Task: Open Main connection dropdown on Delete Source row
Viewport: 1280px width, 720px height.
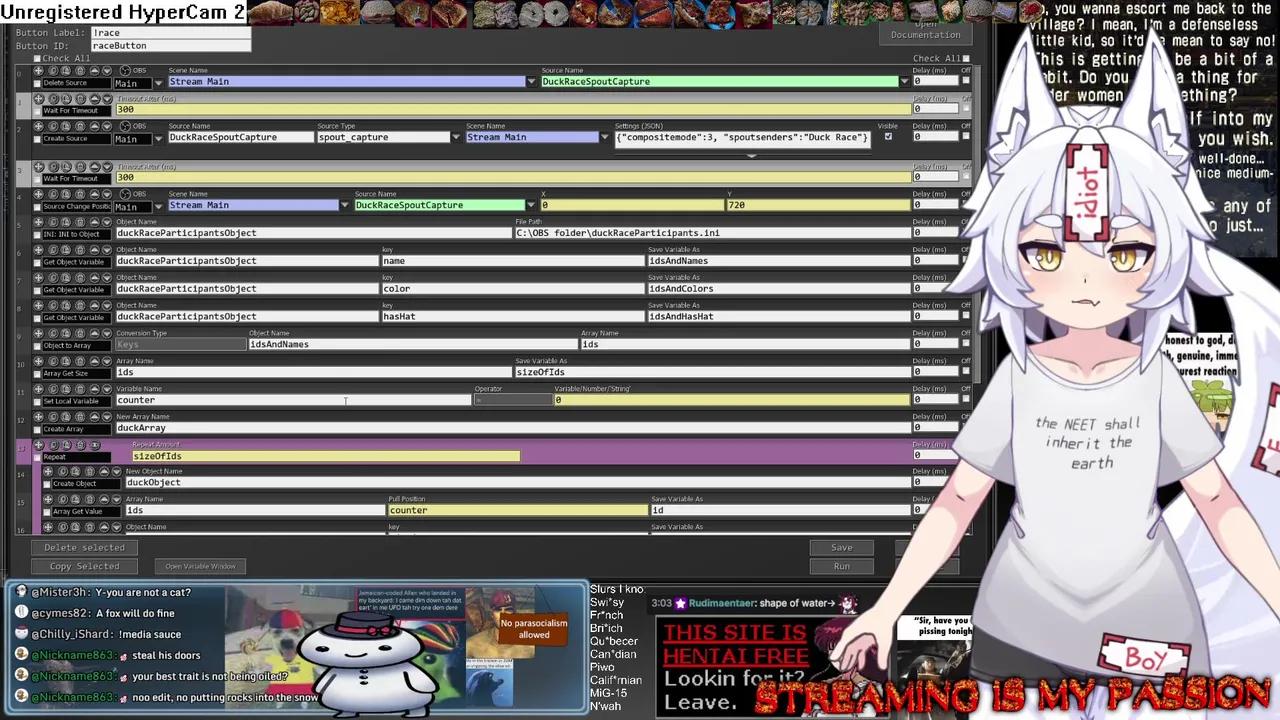Action: click(158, 83)
